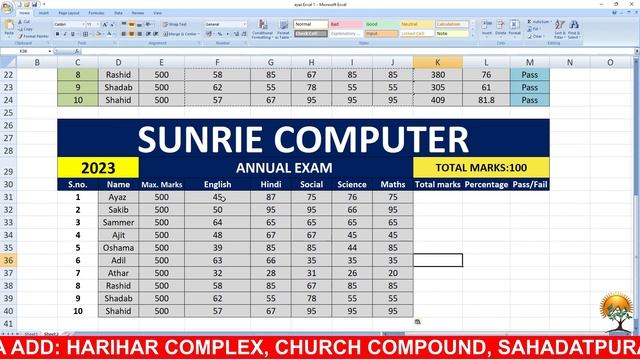Click the Decrease Indent icon
This screenshot has height=360, width=640.
[148, 34]
